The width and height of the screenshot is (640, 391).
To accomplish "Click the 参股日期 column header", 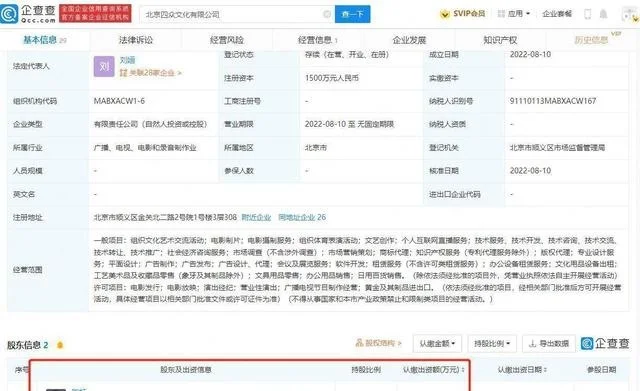I will click(x=601, y=370).
